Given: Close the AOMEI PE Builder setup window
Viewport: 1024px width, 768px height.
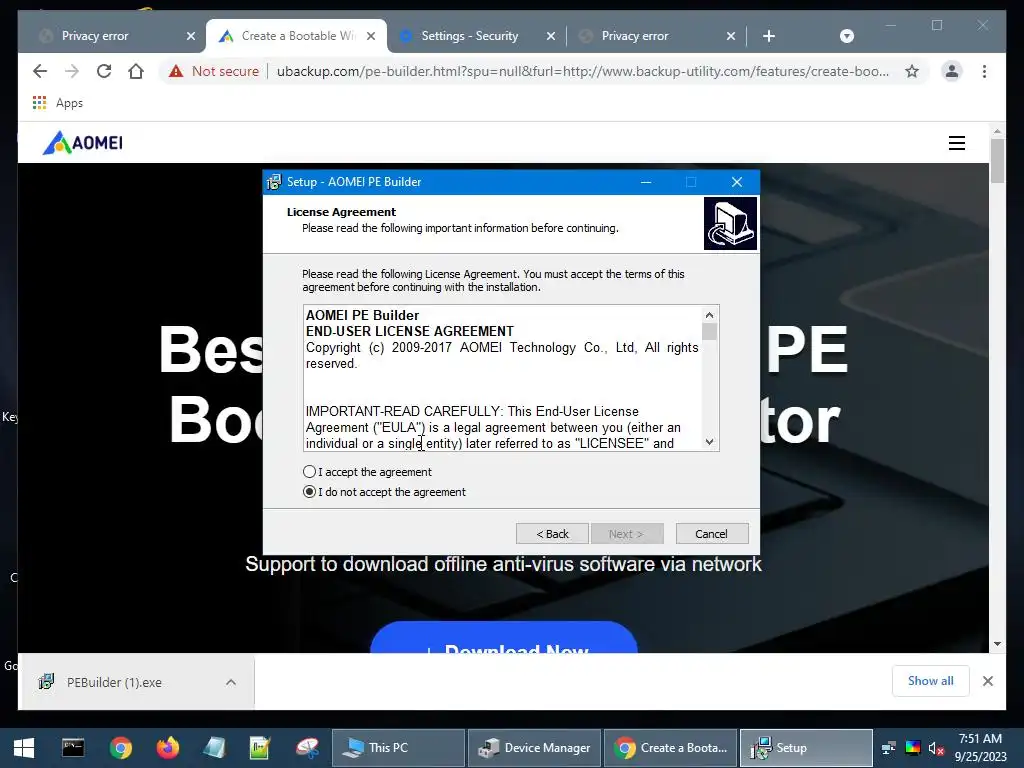Looking at the screenshot, I should coord(737,182).
